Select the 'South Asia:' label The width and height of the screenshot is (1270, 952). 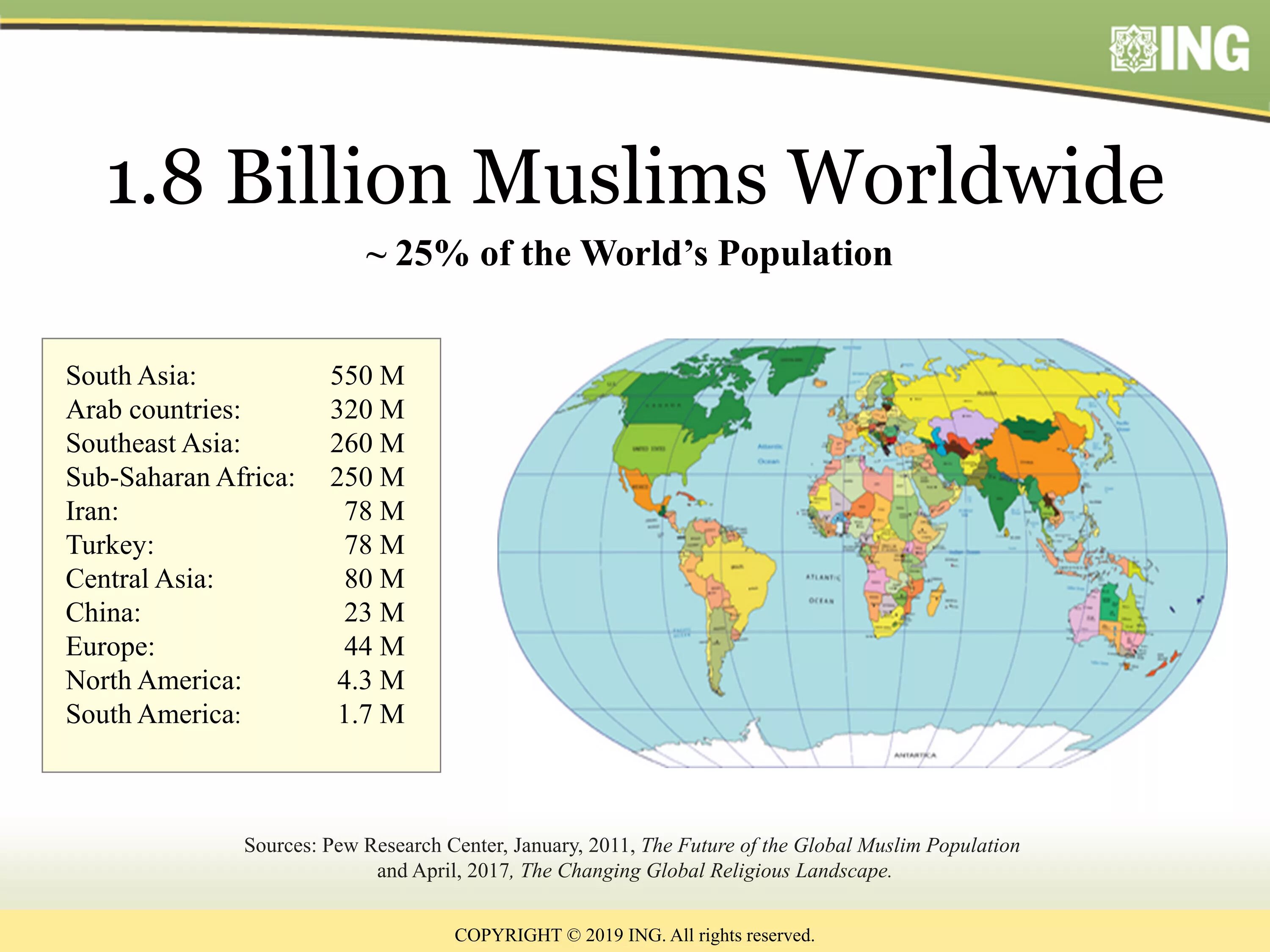click(131, 376)
